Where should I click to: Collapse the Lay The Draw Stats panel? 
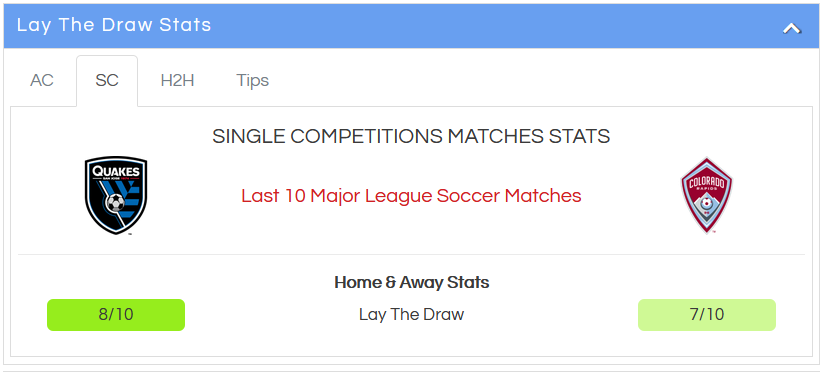tap(791, 28)
